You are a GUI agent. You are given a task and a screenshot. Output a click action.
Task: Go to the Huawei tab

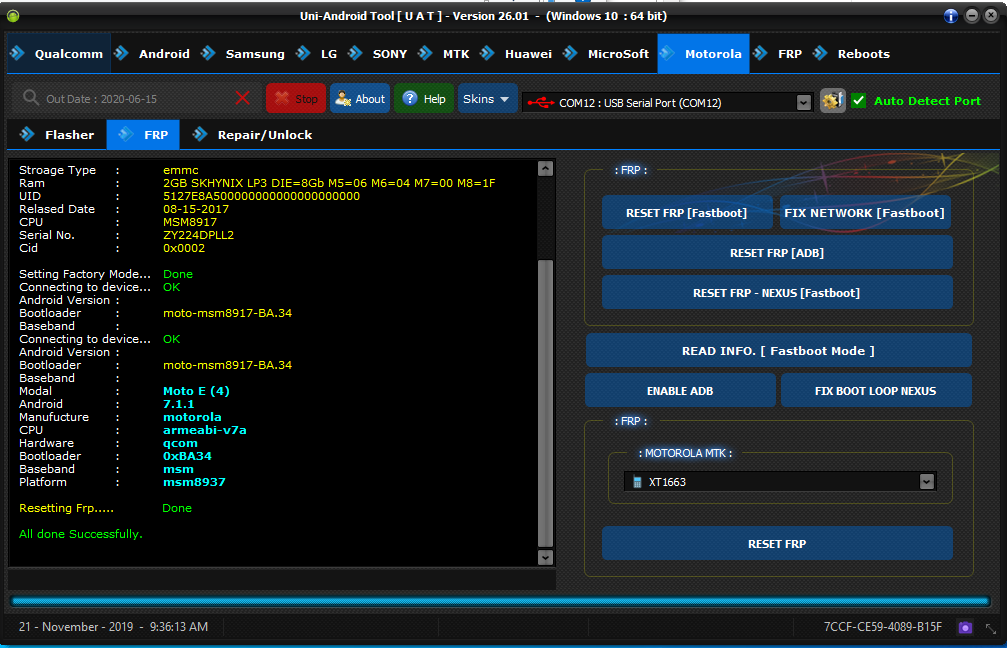(518, 54)
